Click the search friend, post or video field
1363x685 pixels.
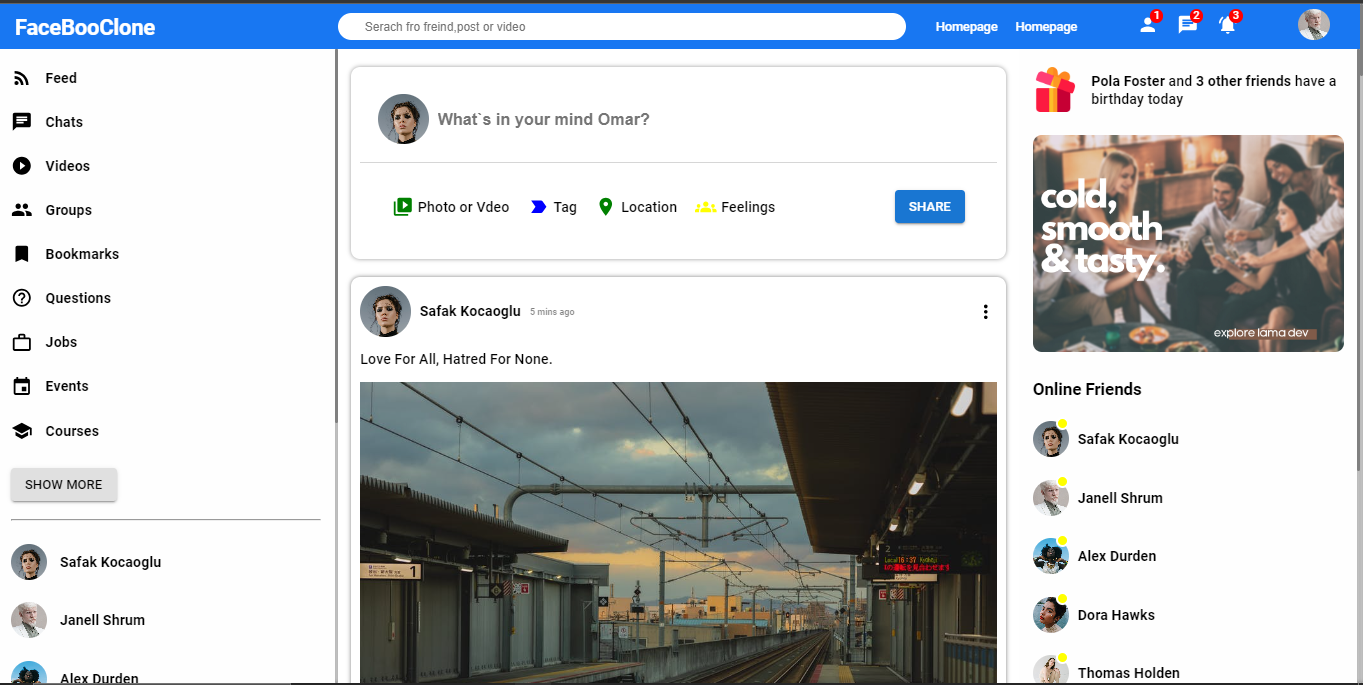coord(622,27)
